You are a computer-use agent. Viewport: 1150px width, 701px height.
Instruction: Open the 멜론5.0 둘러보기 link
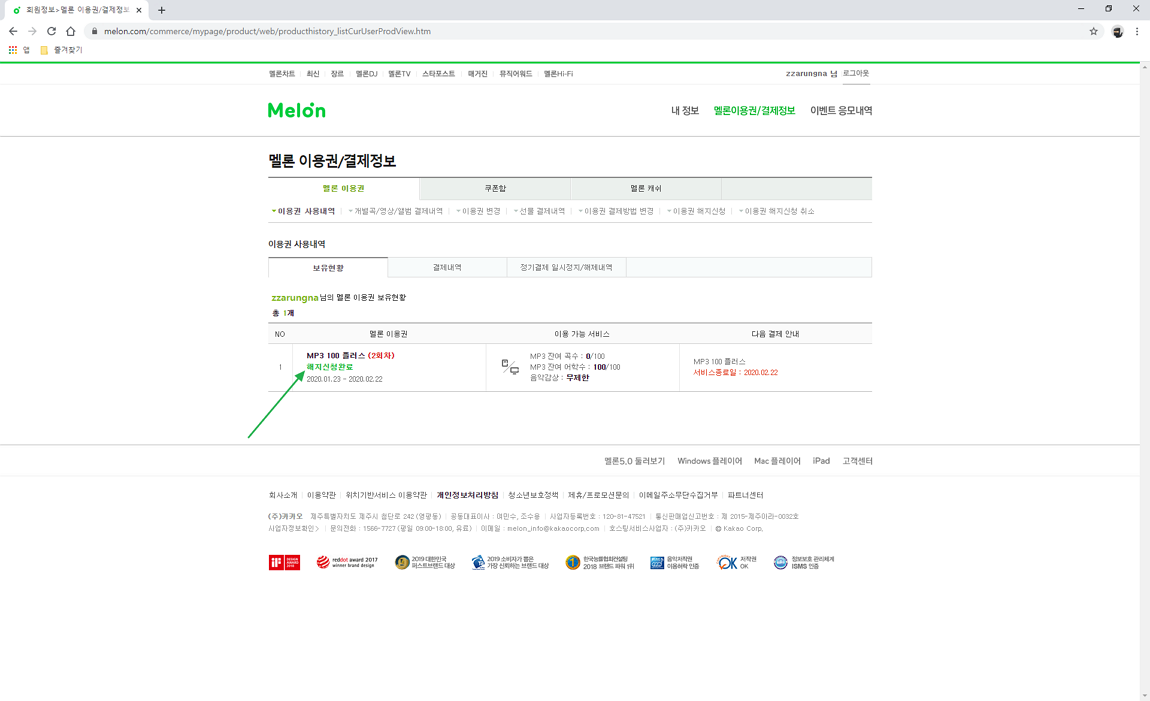[634, 461]
